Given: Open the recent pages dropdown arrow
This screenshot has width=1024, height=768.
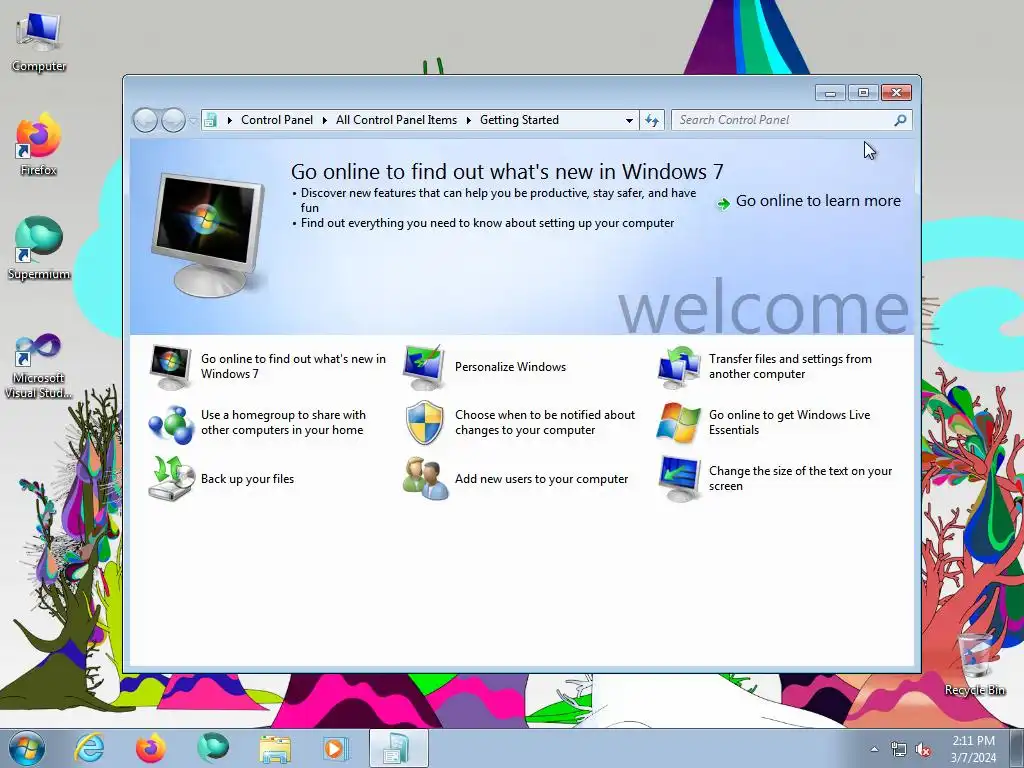Looking at the screenshot, I should click(193, 121).
